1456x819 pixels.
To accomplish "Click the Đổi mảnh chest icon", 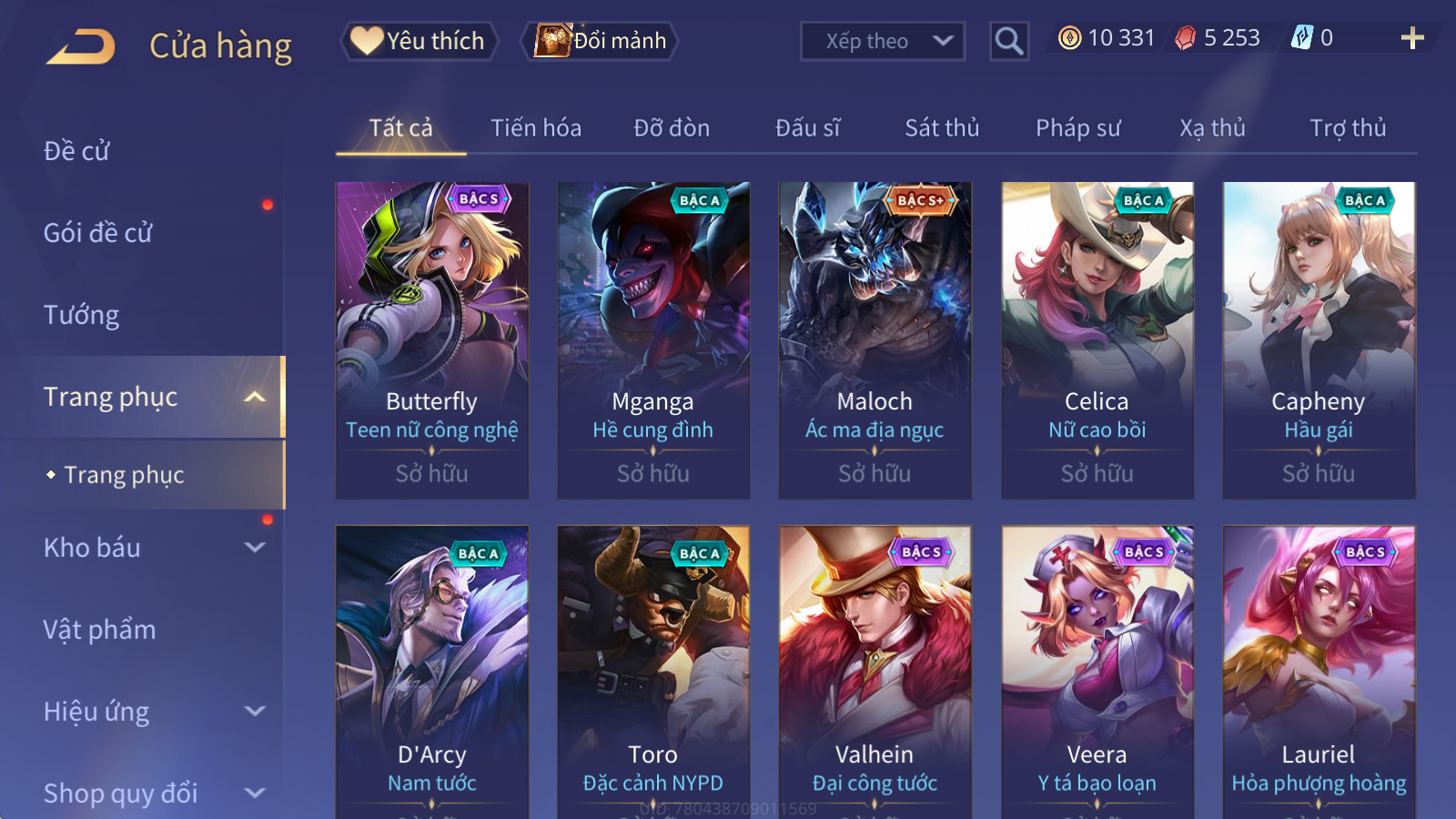I will click(x=552, y=40).
